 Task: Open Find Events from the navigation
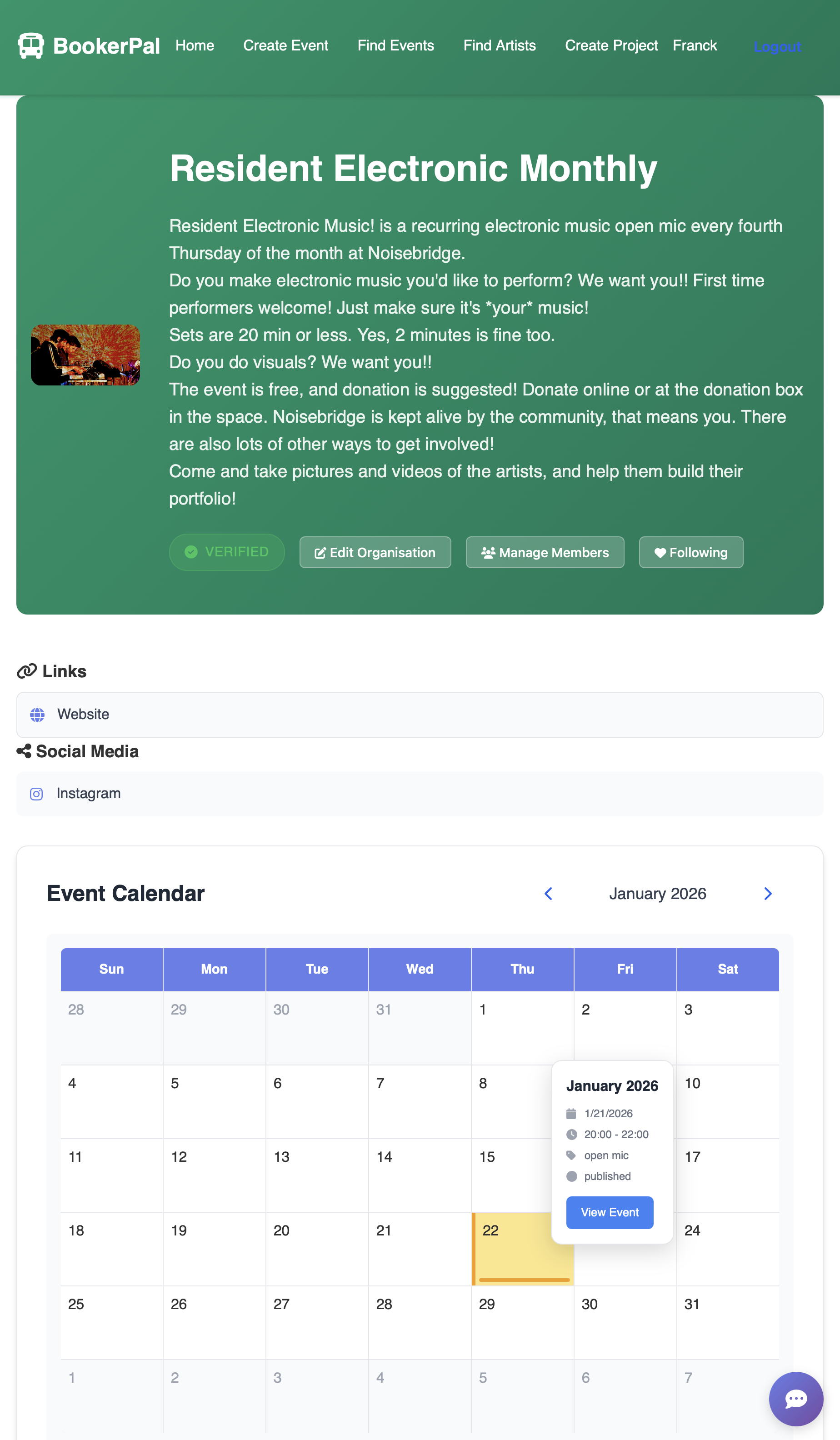(x=395, y=45)
